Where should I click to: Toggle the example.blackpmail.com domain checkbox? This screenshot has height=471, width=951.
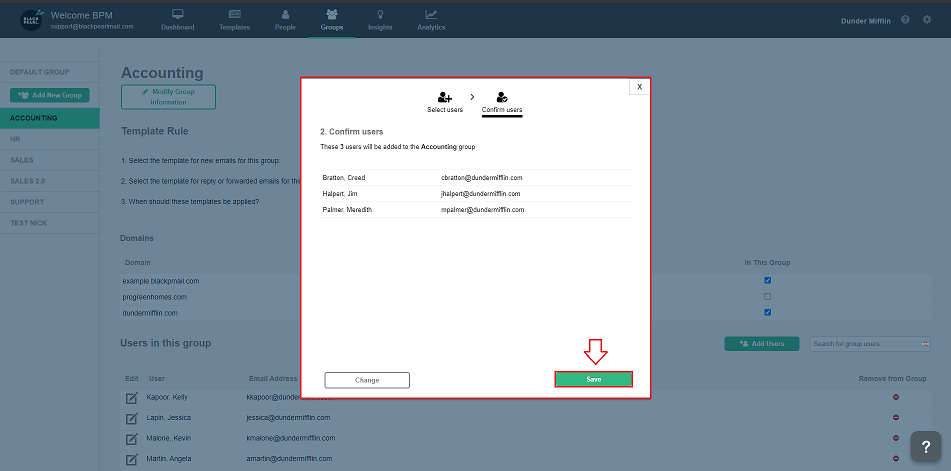tap(767, 280)
